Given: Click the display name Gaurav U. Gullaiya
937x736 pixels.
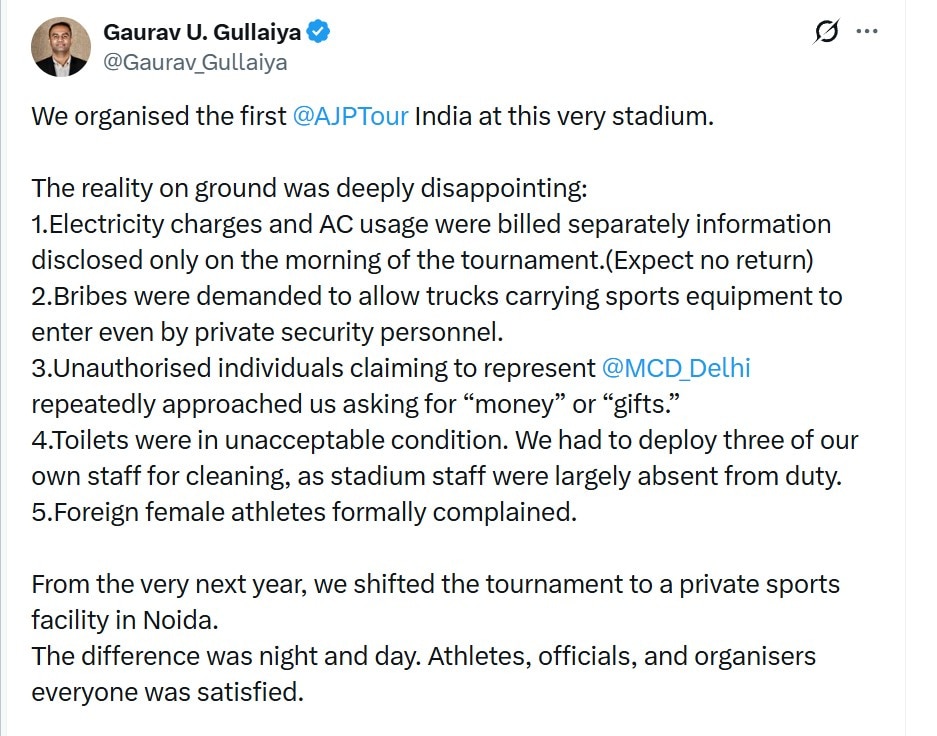Looking at the screenshot, I should click(x=205, y=30).
